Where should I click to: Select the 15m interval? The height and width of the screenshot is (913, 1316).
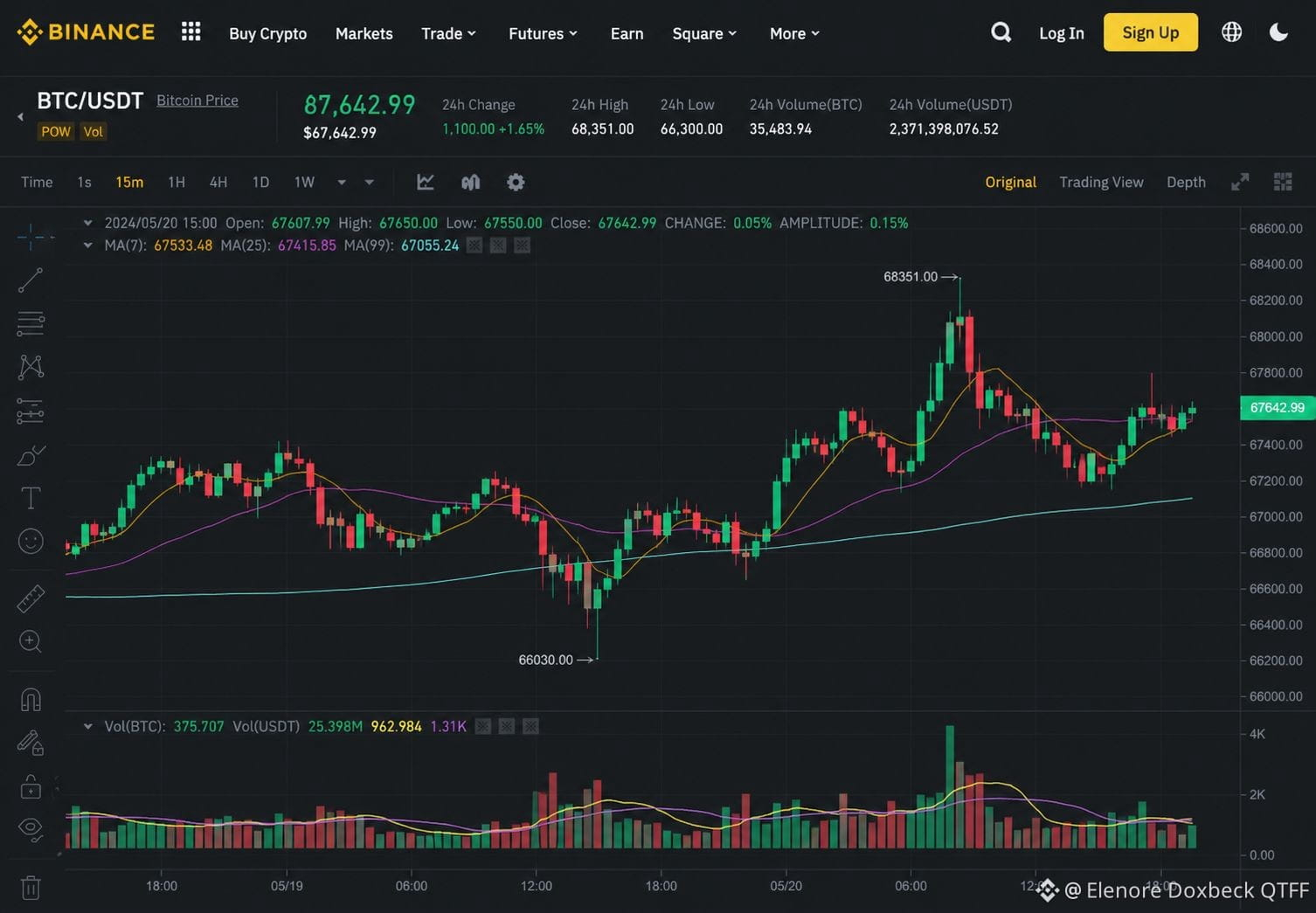129,182
